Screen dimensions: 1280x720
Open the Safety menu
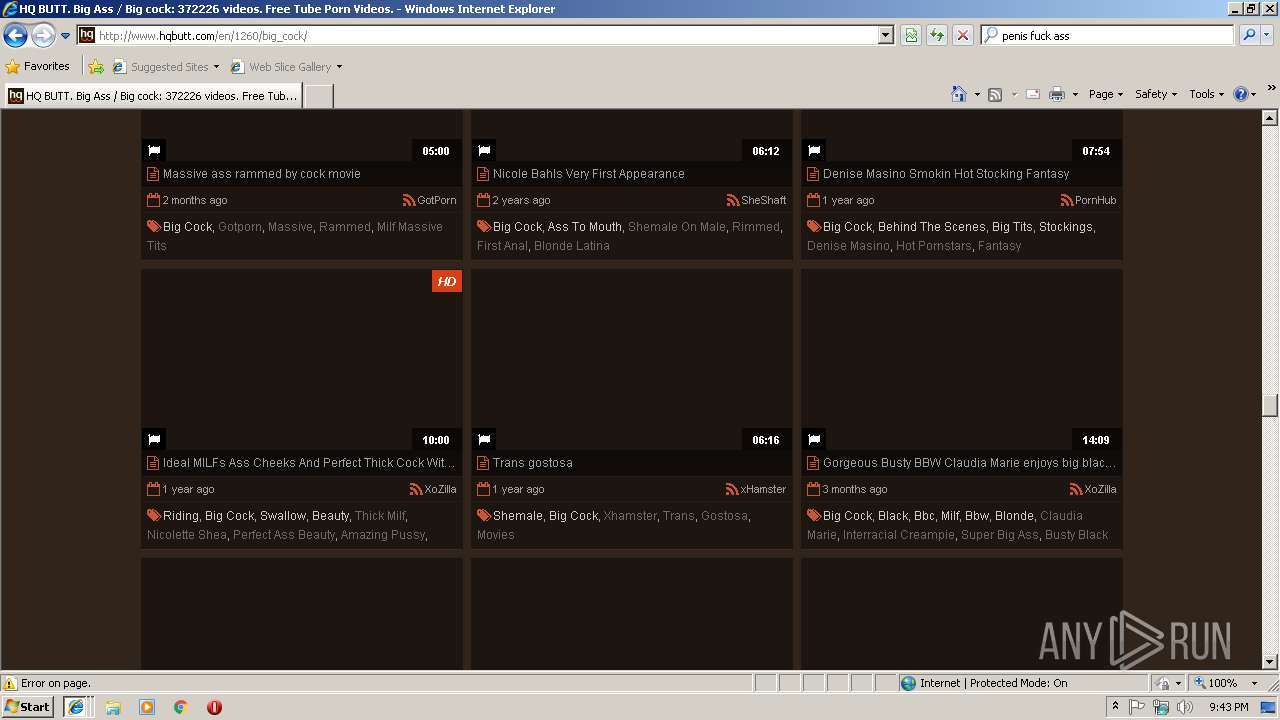(x=1156, y=94)
